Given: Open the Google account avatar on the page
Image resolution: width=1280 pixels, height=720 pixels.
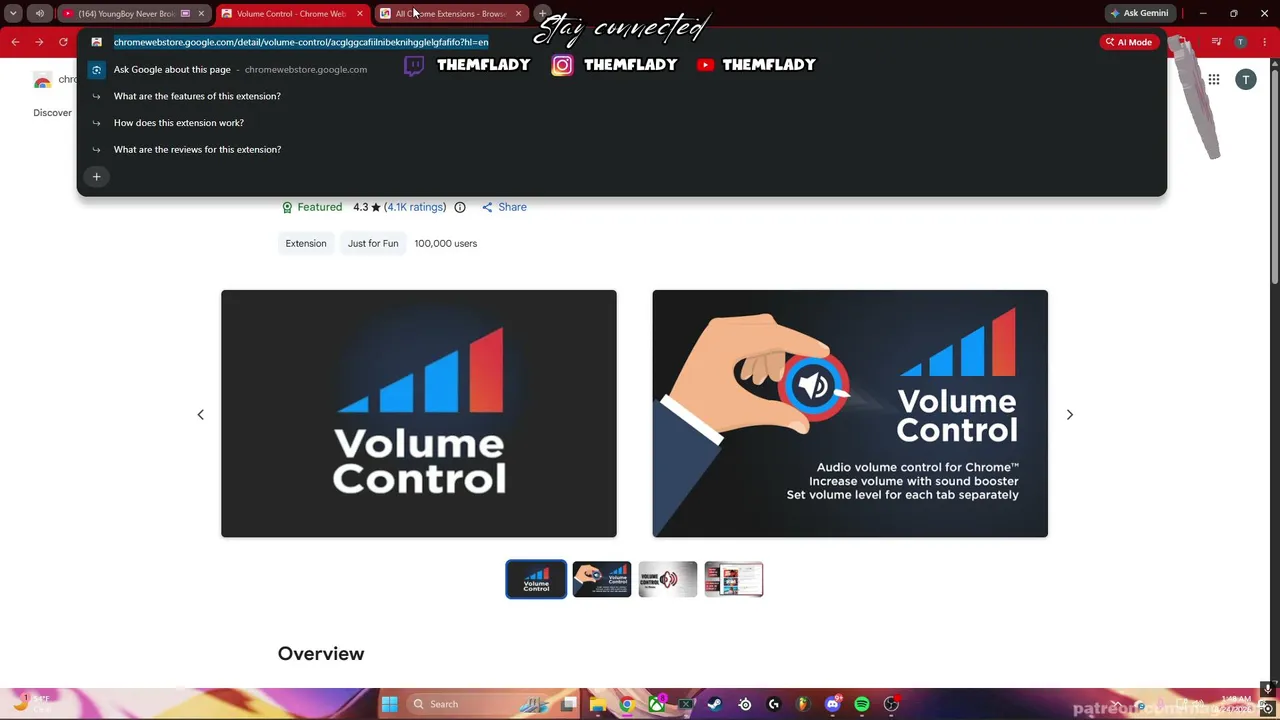Looking at the screenshot, I should point(1246,80).
